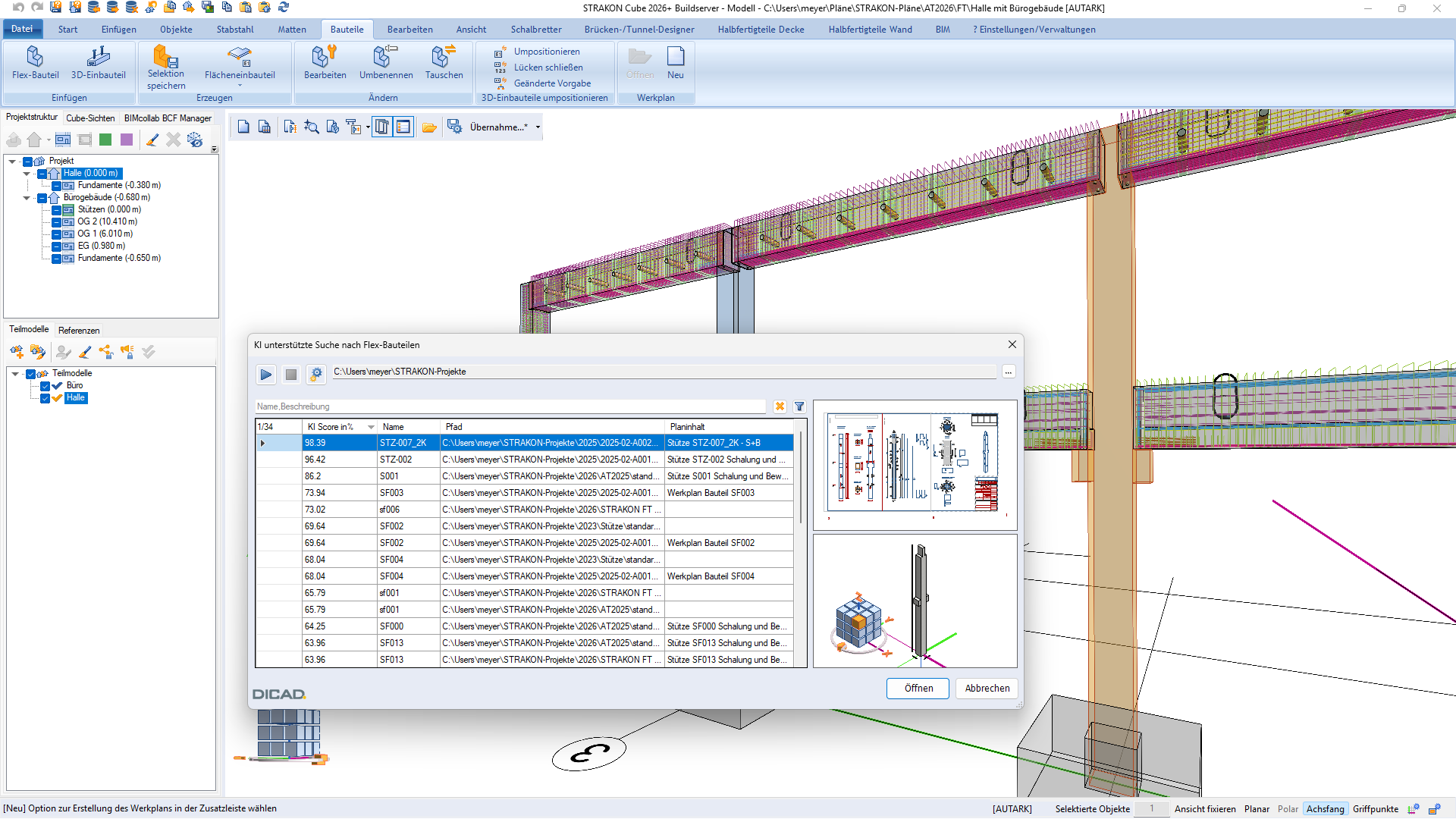Open the Übernahme dropdown arrow

point(538,127)
